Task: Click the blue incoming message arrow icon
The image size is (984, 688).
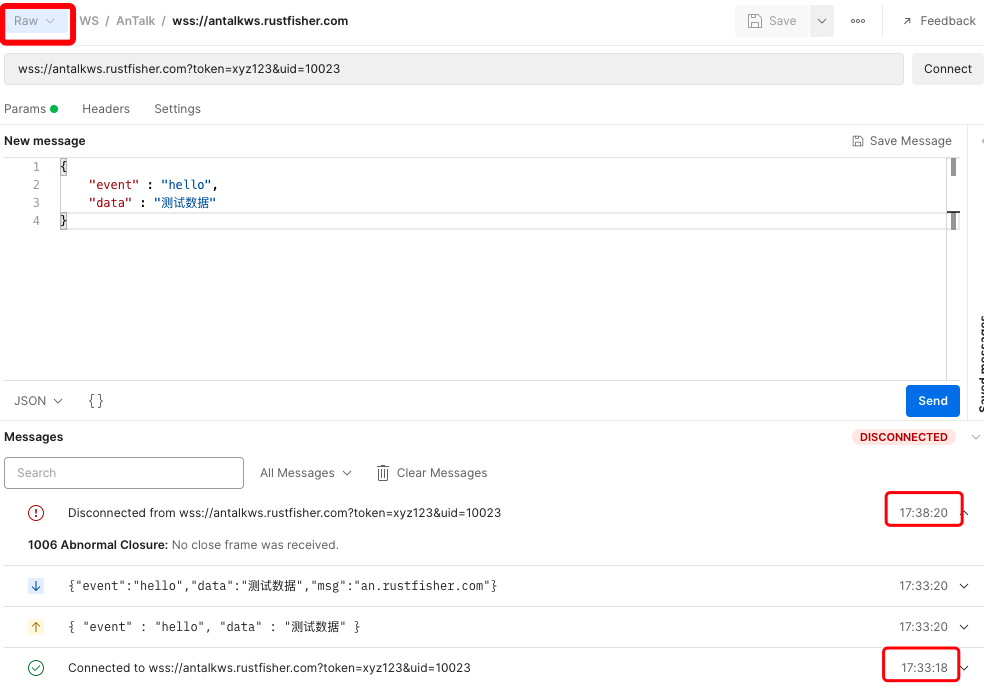Action: [x=36, y=585]
